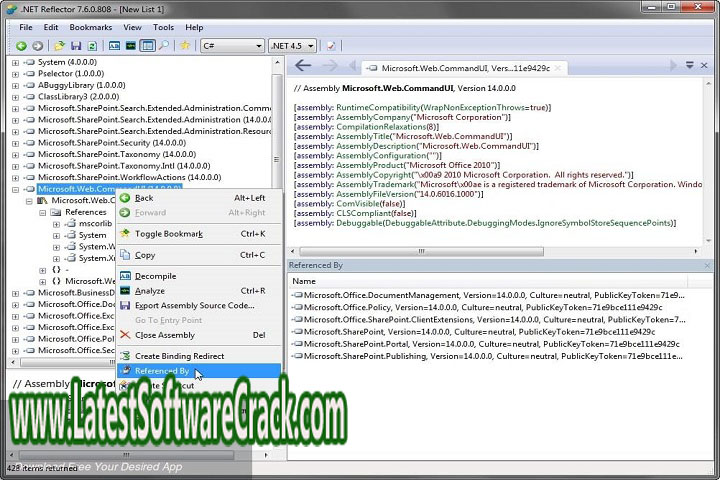Choose Create Binding Redirect
The height and width of the screenshot is (480, 720).
(x=199, y=356)
